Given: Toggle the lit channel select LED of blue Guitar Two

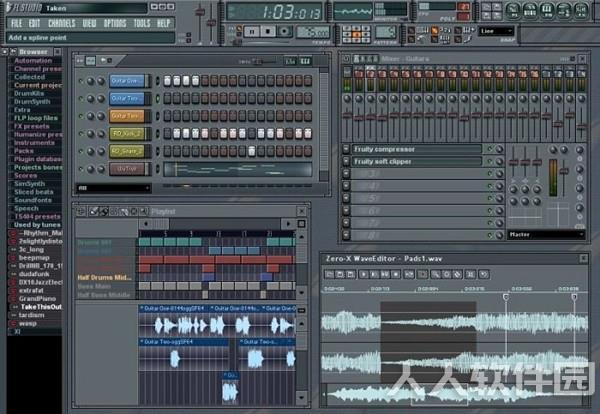Looking at the screenshot, I should (x=157, y=99).
